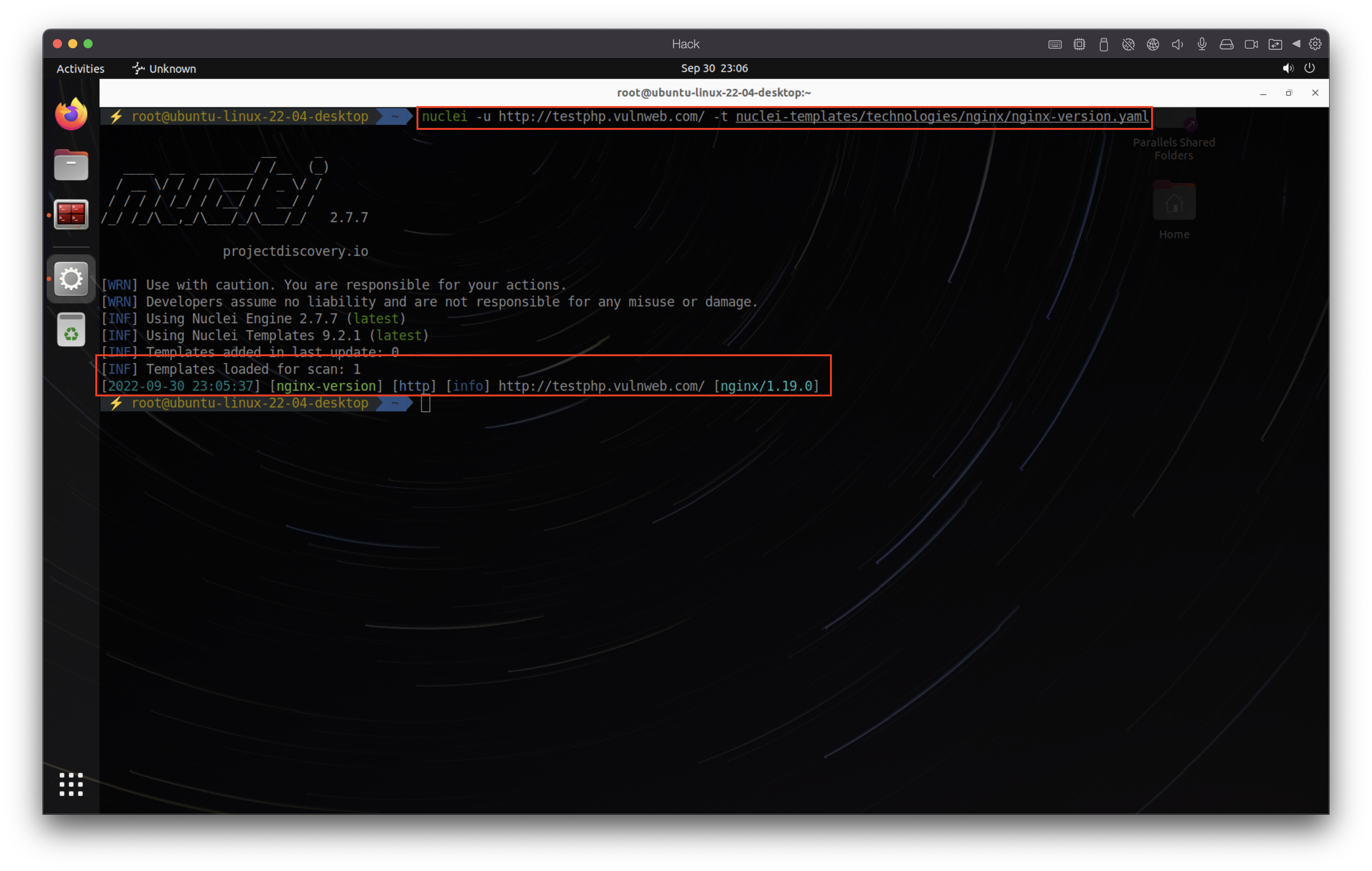Viewport: 1372px width, 871px height.
Task: Open the Ubuntu power system menu
Action: (x=1309, y=69)
